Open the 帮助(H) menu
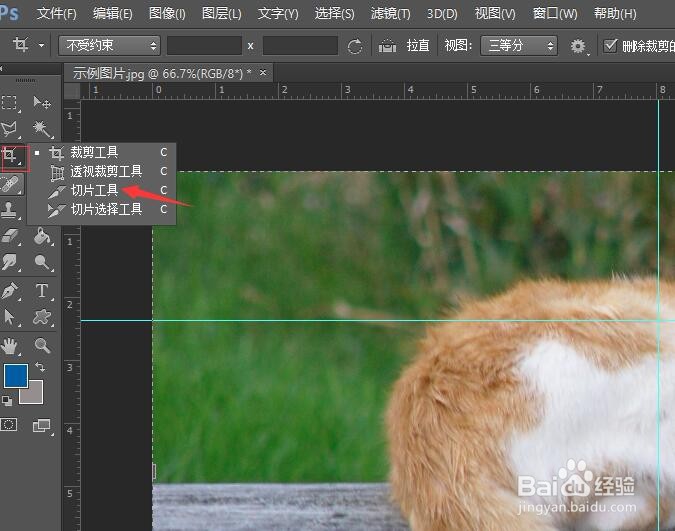 (x=615, y=14)
